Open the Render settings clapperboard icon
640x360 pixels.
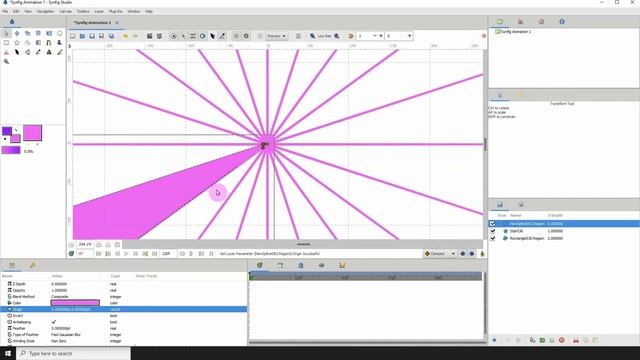pyautogui.click(x=149, y=36)
